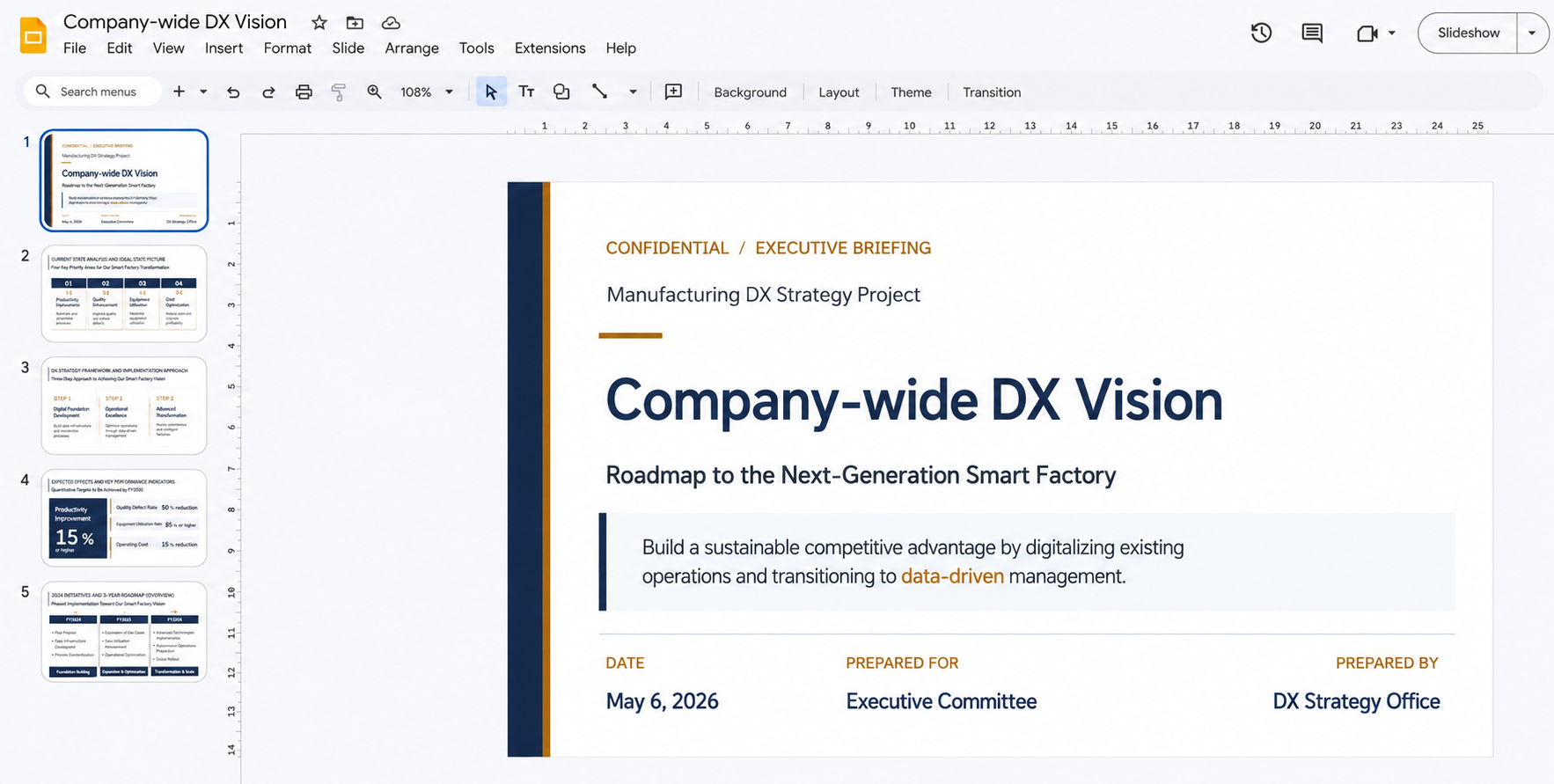Expand Slideshow options dropdown arrow
This screenshot has height=784, width=1554.
pyautogui.click(x=1532, y=33)
